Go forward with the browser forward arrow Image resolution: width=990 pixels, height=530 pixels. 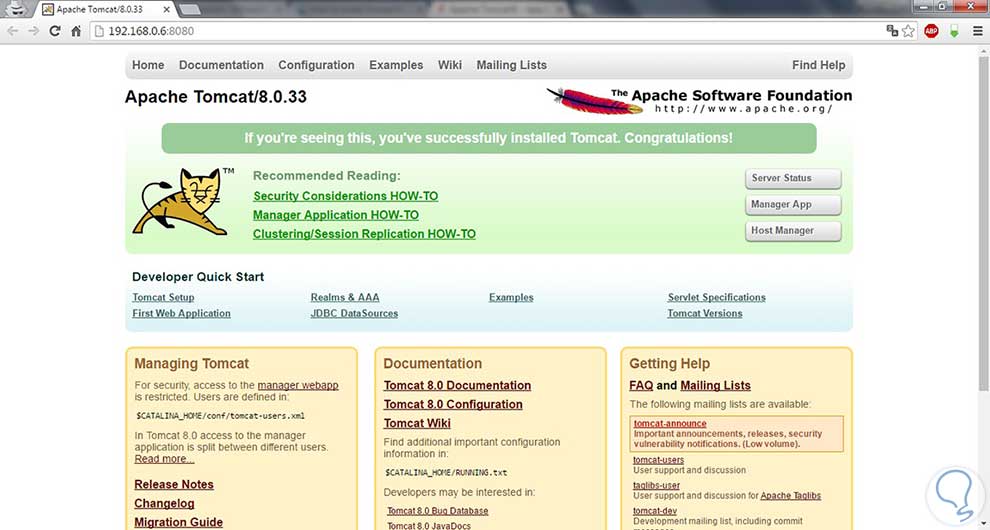point(33,31)
